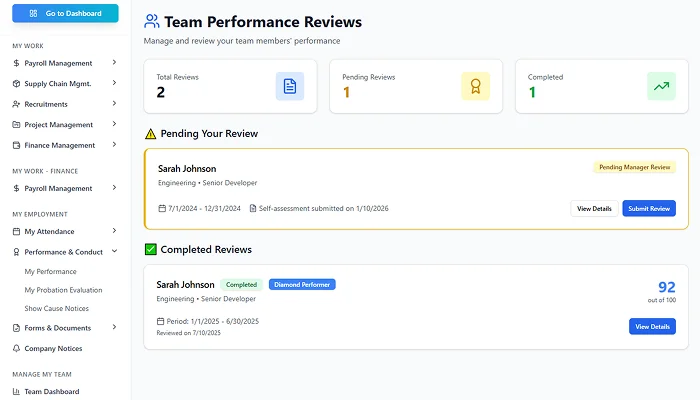Submit Review for Sarah Johnson
The image size is (700, 400).
[x=648, y=208]
